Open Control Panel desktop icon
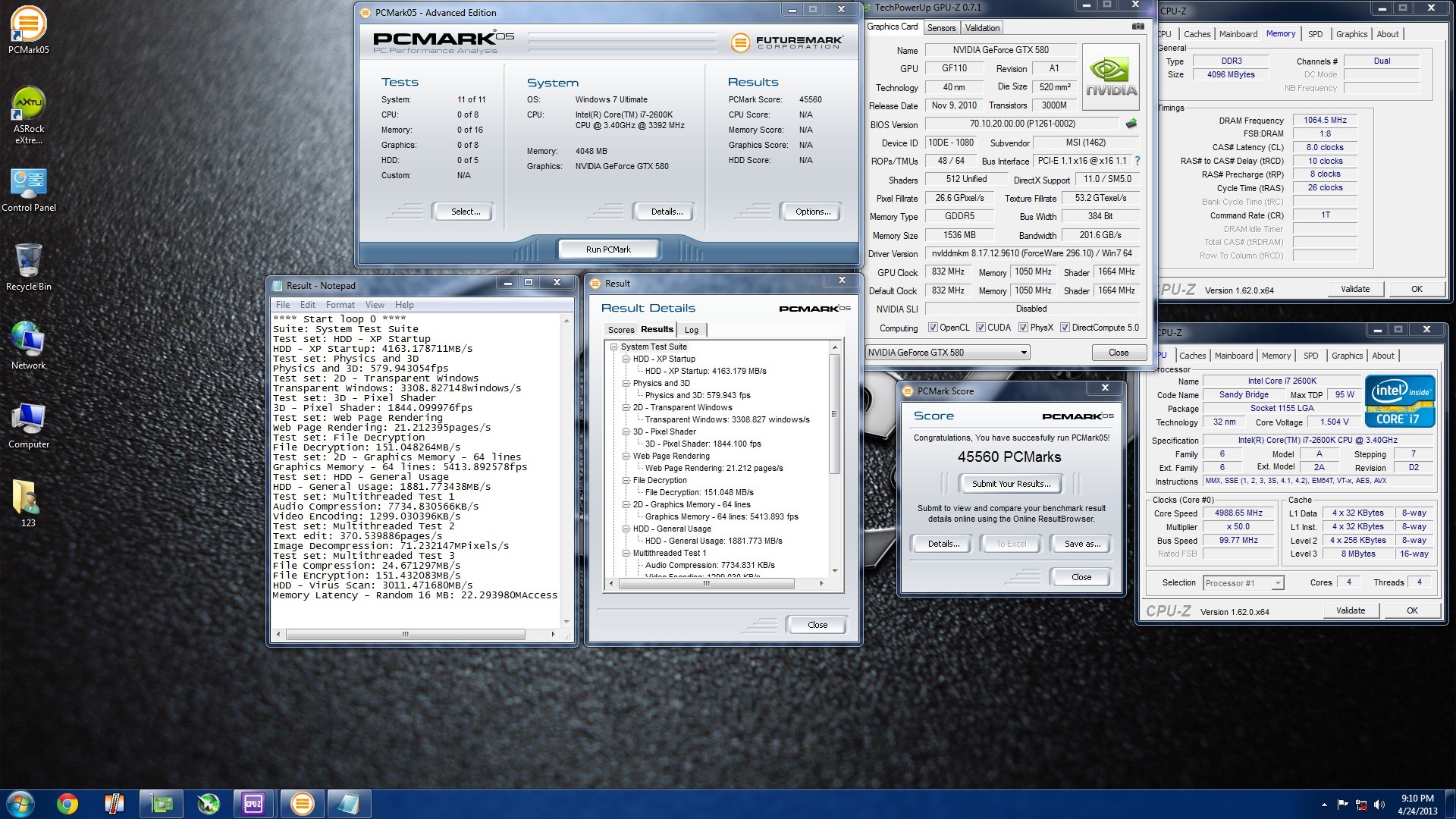 point(28,190)
